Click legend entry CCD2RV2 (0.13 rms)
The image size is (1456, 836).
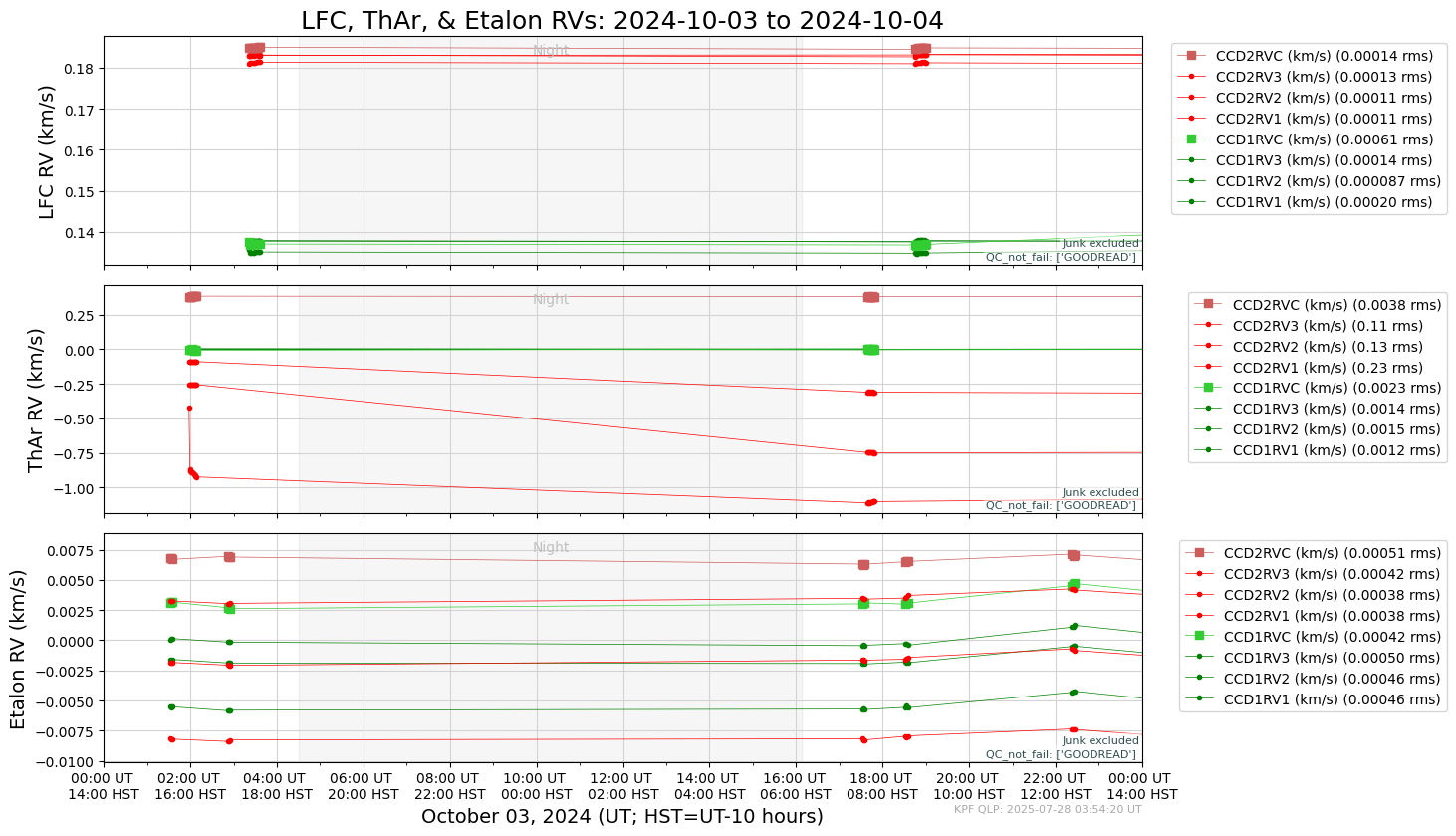(1311, 347)
